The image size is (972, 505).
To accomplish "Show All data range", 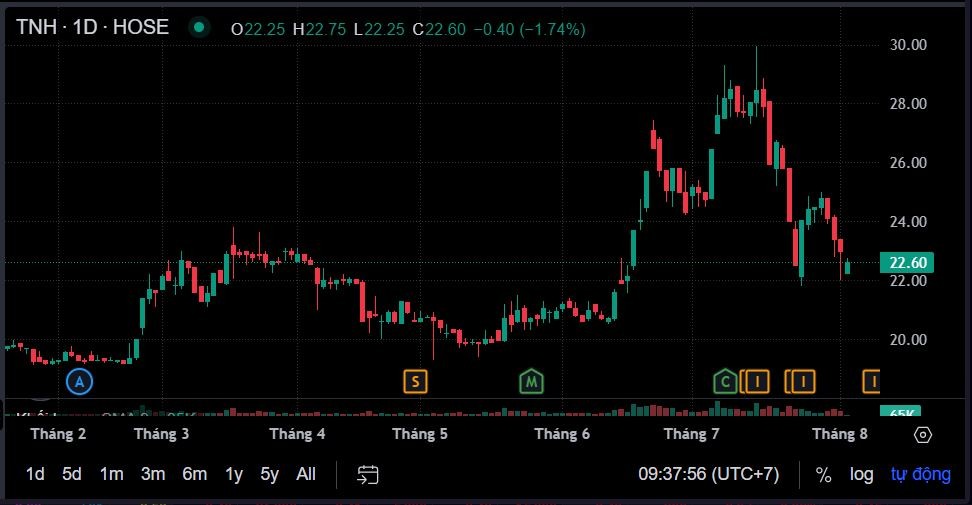I will click(x=306, y=474).
